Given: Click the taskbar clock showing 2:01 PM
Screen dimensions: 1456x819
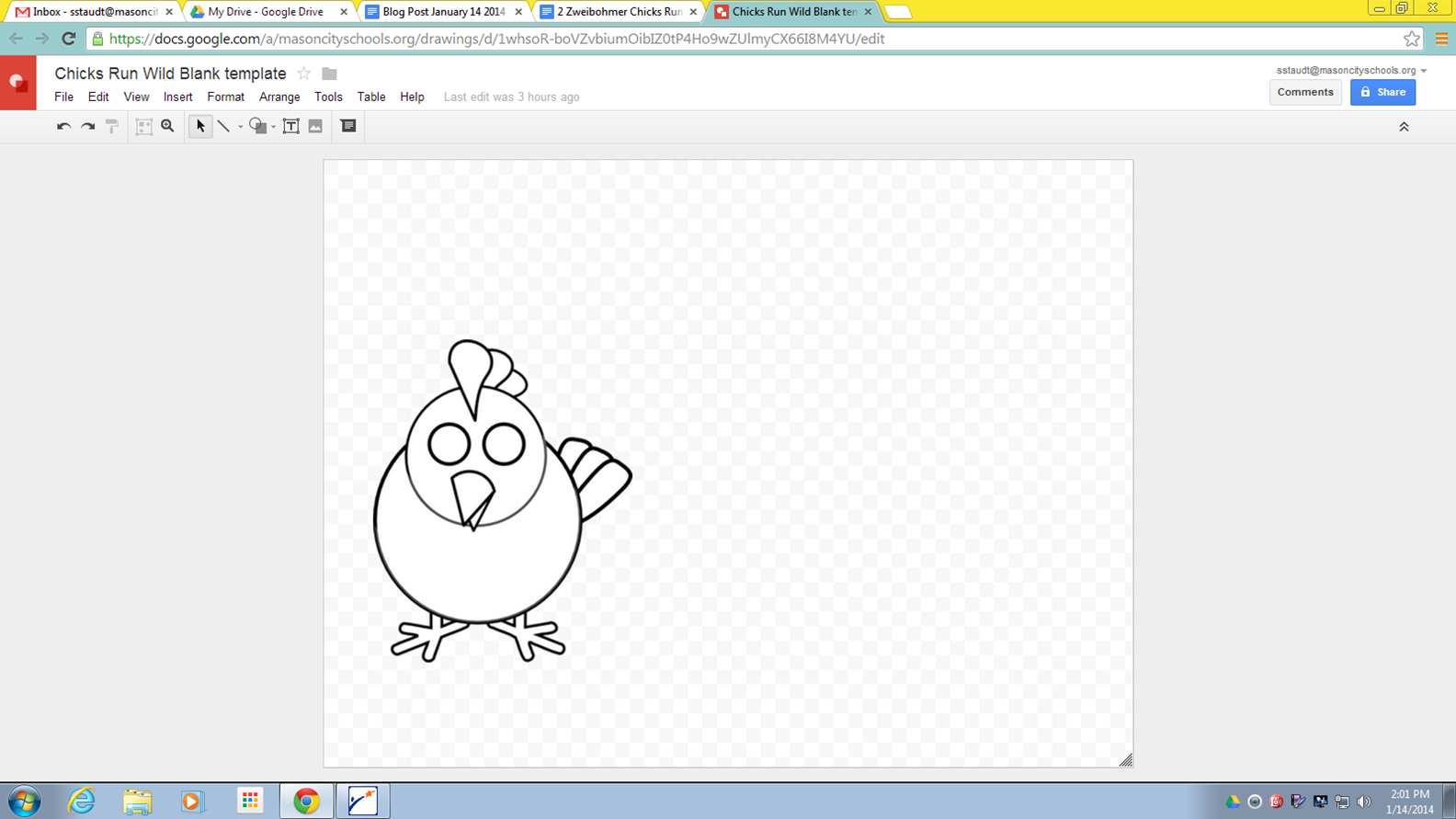Looking at the screenshot, I should pyautogui.click(x=1410, y=802).
